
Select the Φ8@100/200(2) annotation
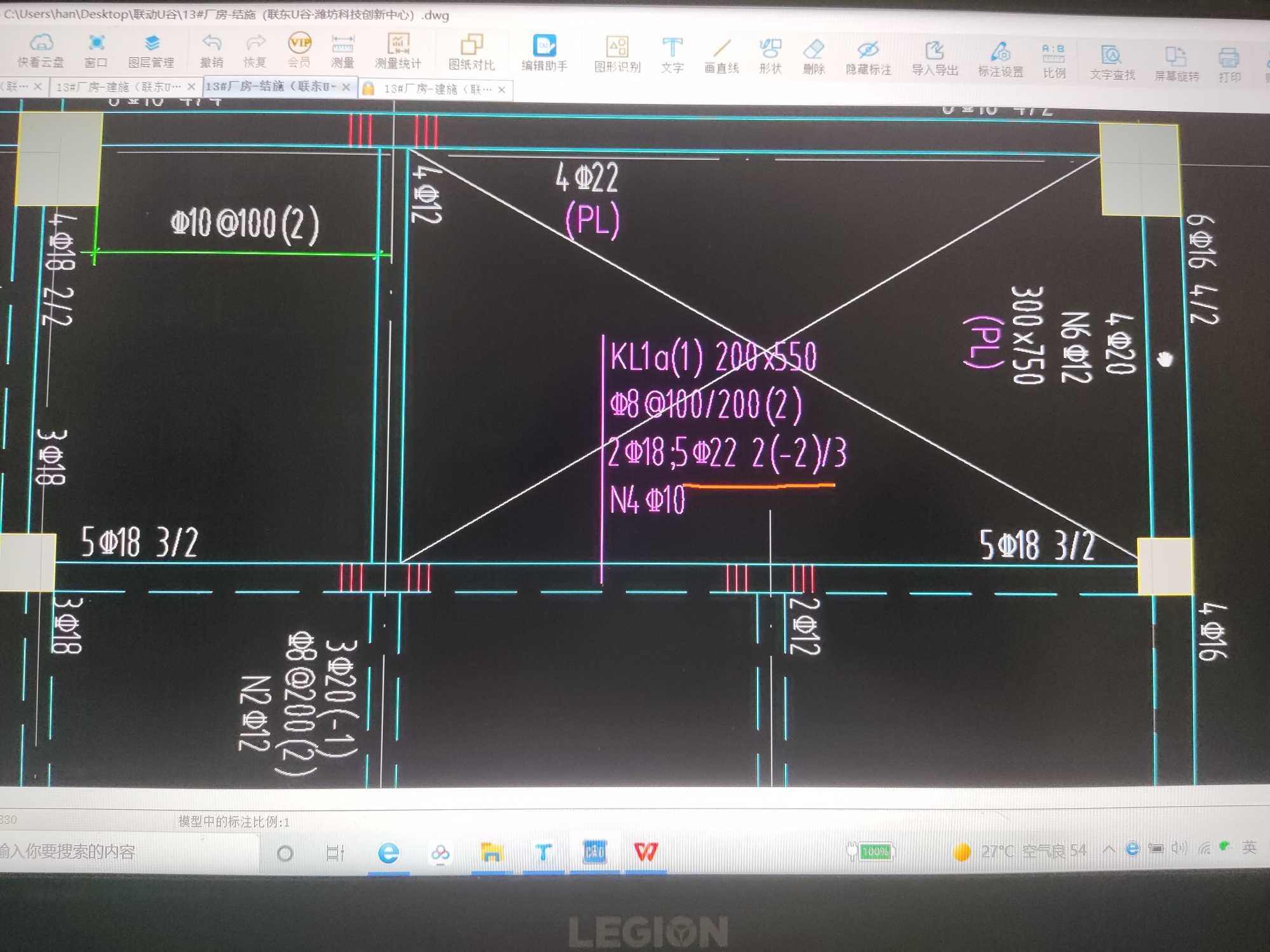pyautogui.click(x=705, y=404)
